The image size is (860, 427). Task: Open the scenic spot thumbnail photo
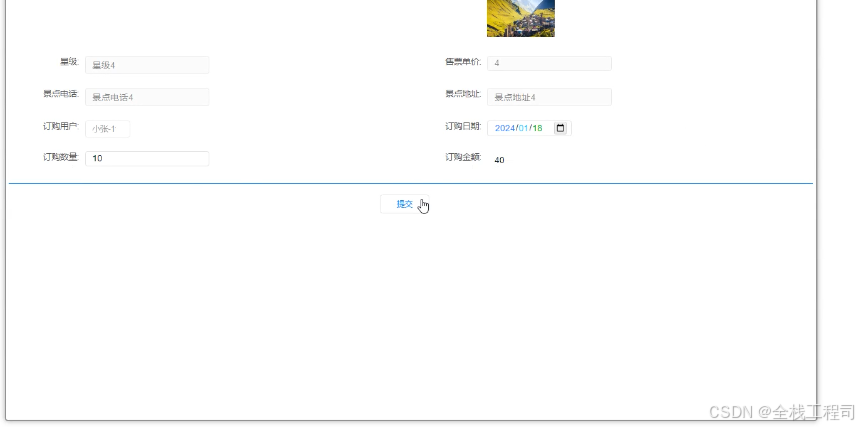(x=520, y=18)
